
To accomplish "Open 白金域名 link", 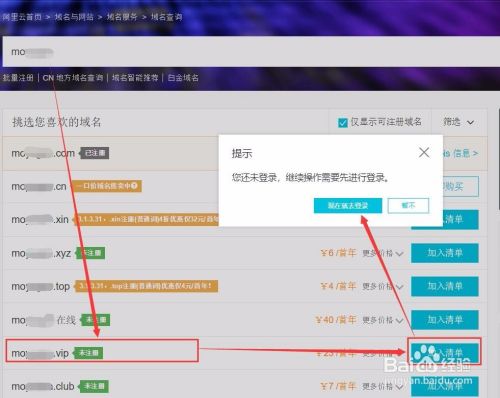I will coord(183,78).
